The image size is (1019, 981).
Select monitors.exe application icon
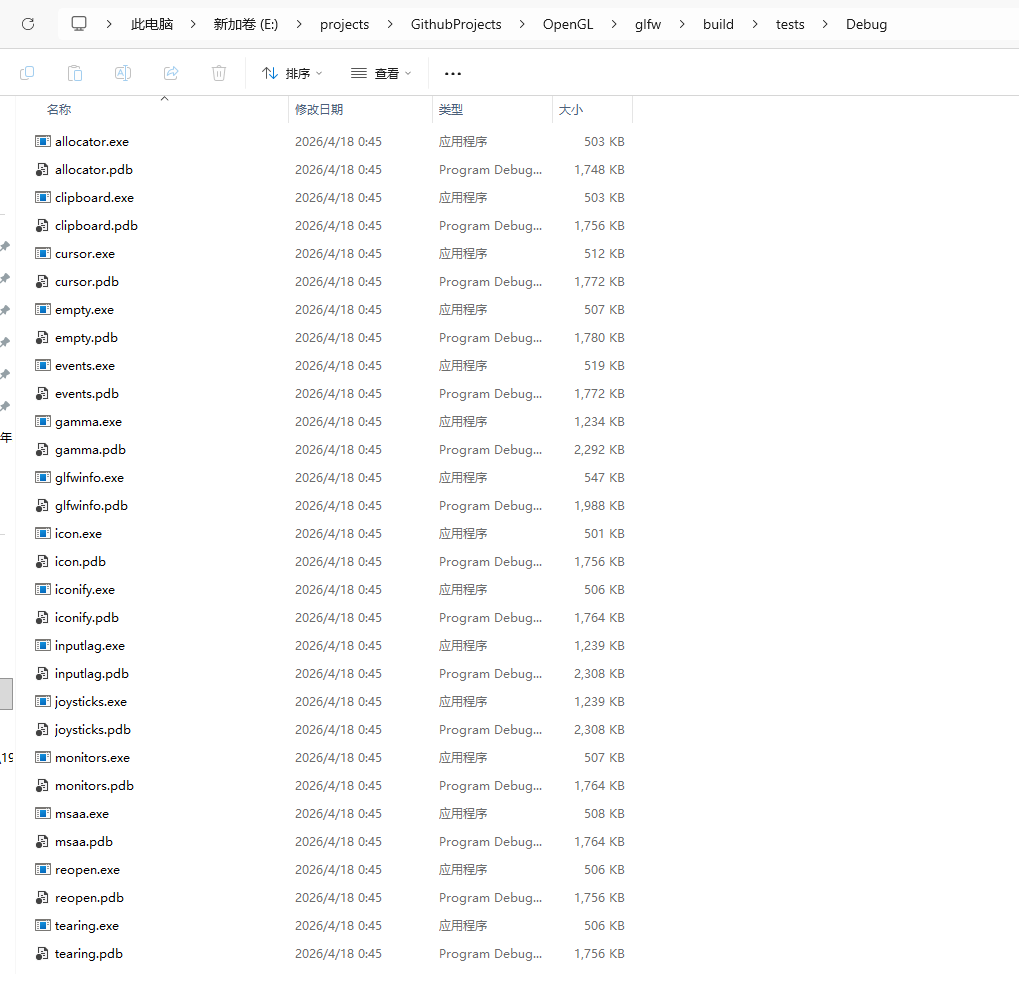43,758
